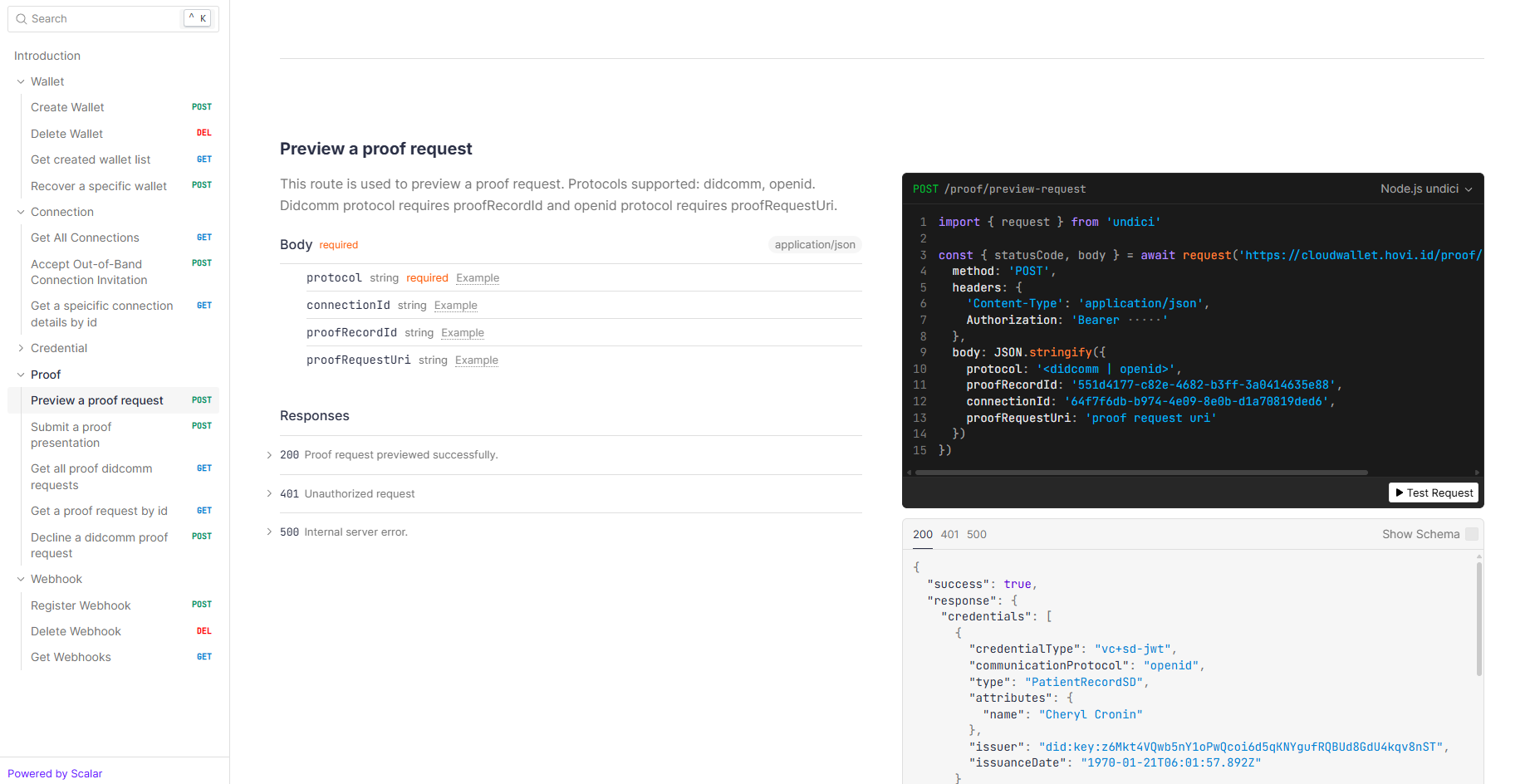This screenshot has height=784, width=1530.
Task: Toggle the Show Schema checkbox
Action: (1472, 534)
